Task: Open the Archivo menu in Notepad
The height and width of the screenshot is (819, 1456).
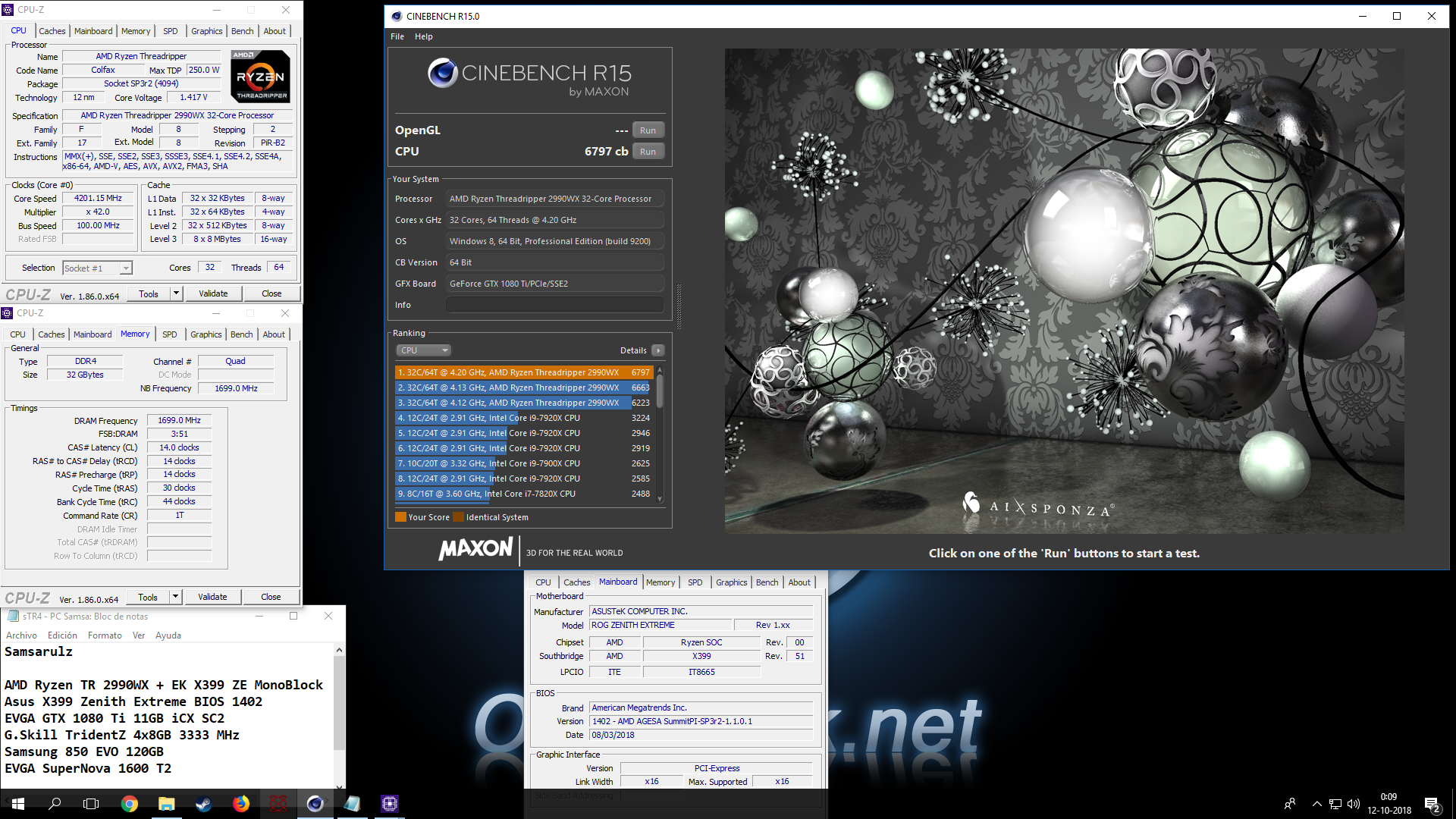Action: 21,635
